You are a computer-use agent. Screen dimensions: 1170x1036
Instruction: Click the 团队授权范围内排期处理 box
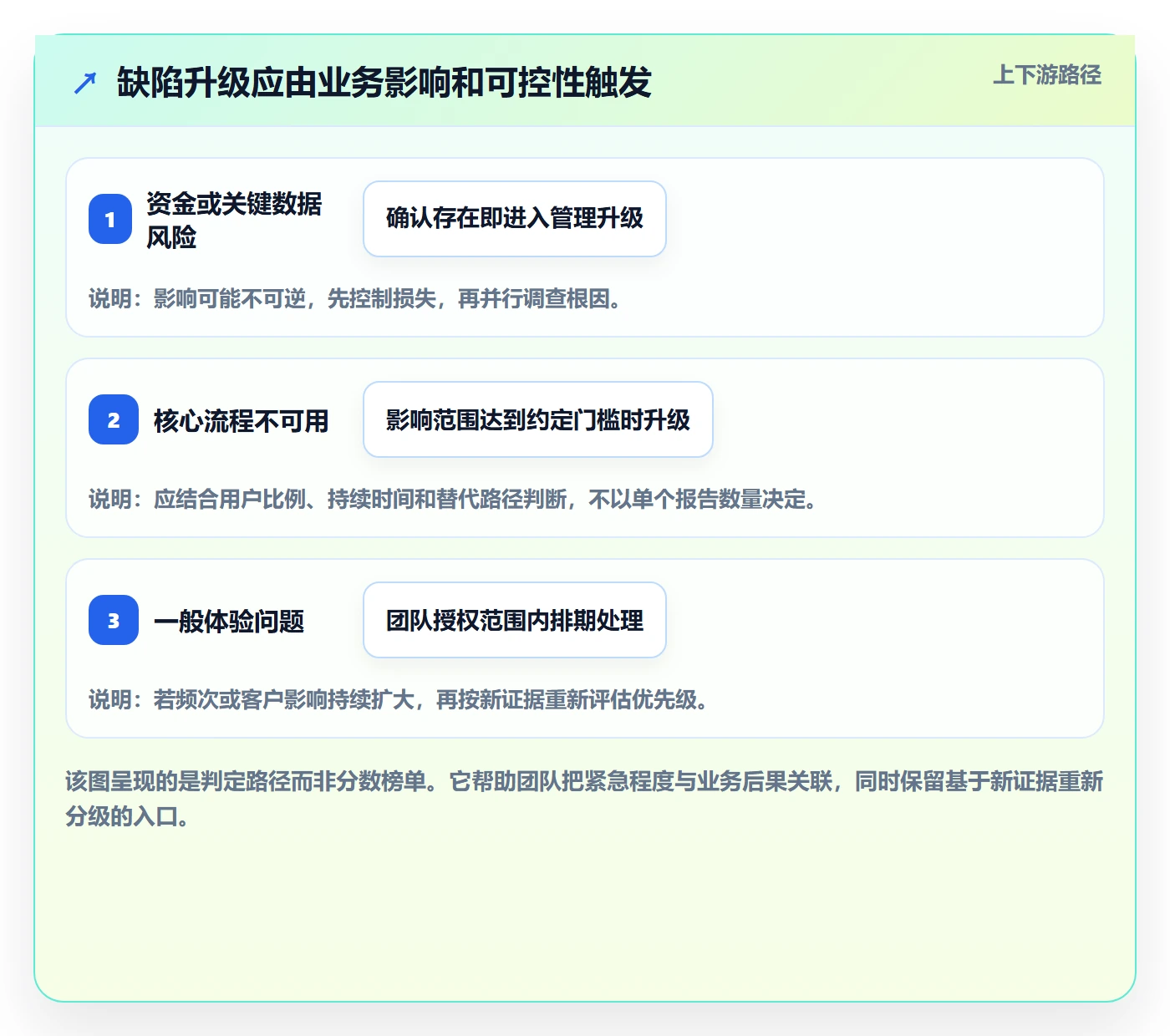[x=515, y=620]
